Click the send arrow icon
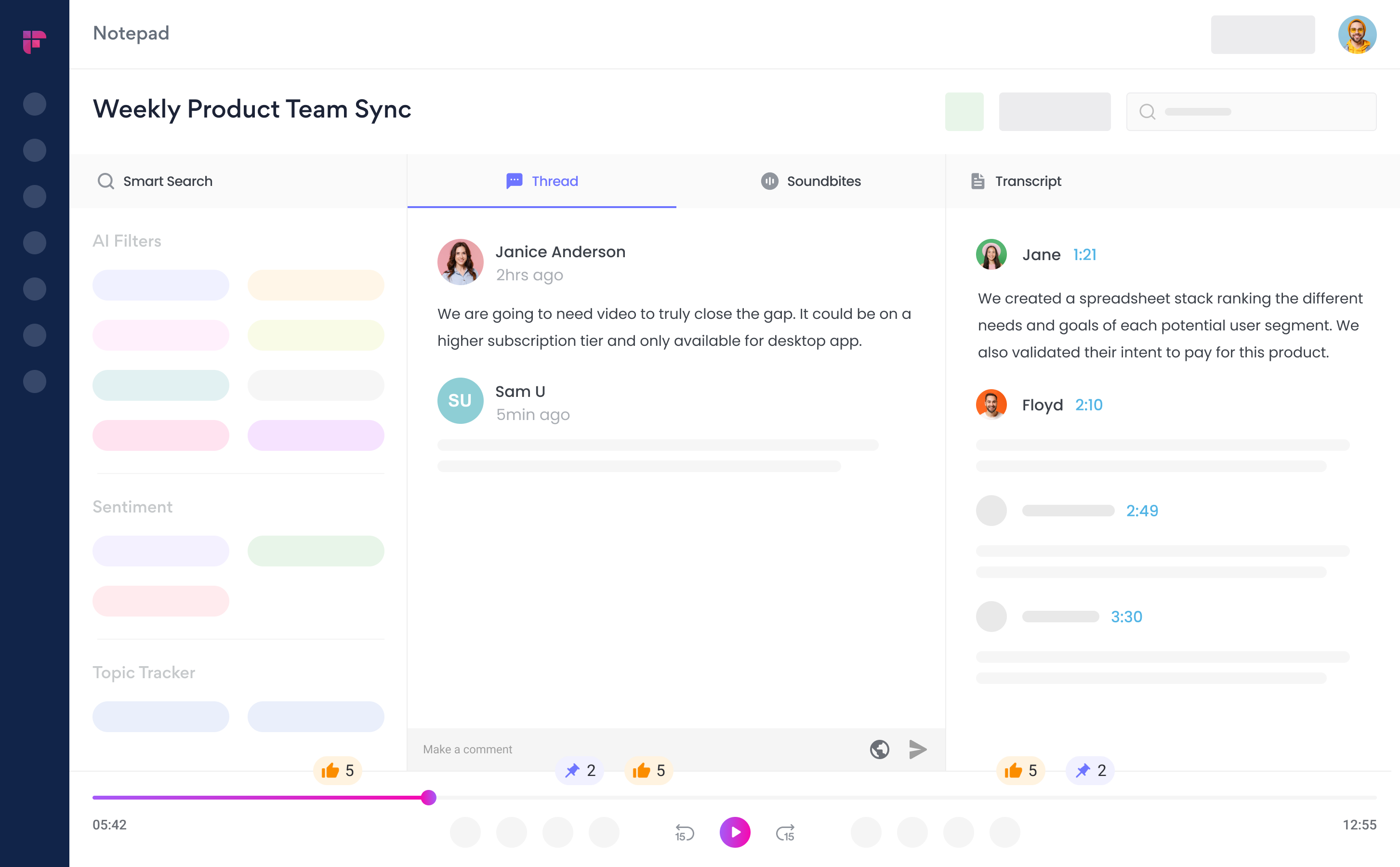The image size is (1400, 867). [x=918, y=749]
